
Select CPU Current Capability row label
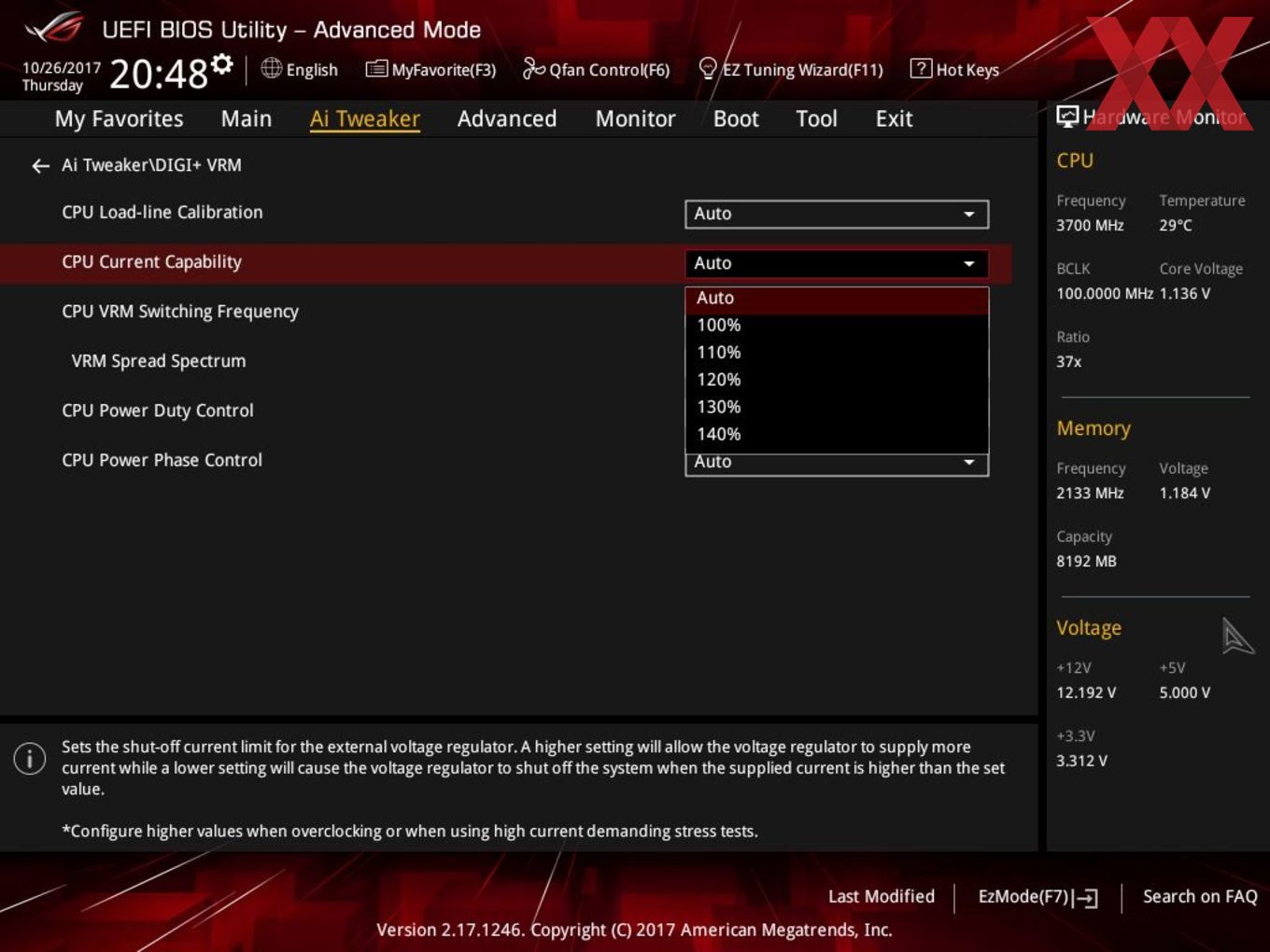(x=151, y=262)
